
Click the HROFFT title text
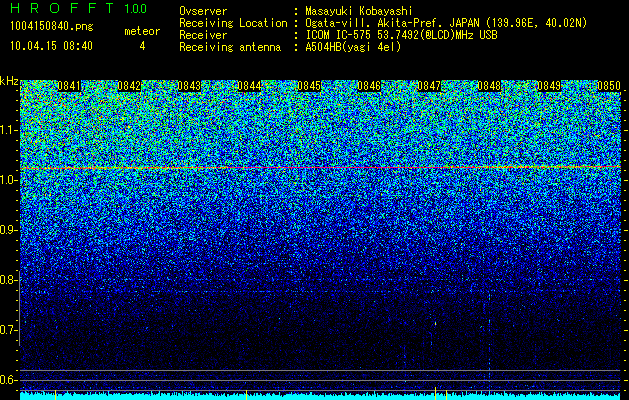click(x=62, y=8)
